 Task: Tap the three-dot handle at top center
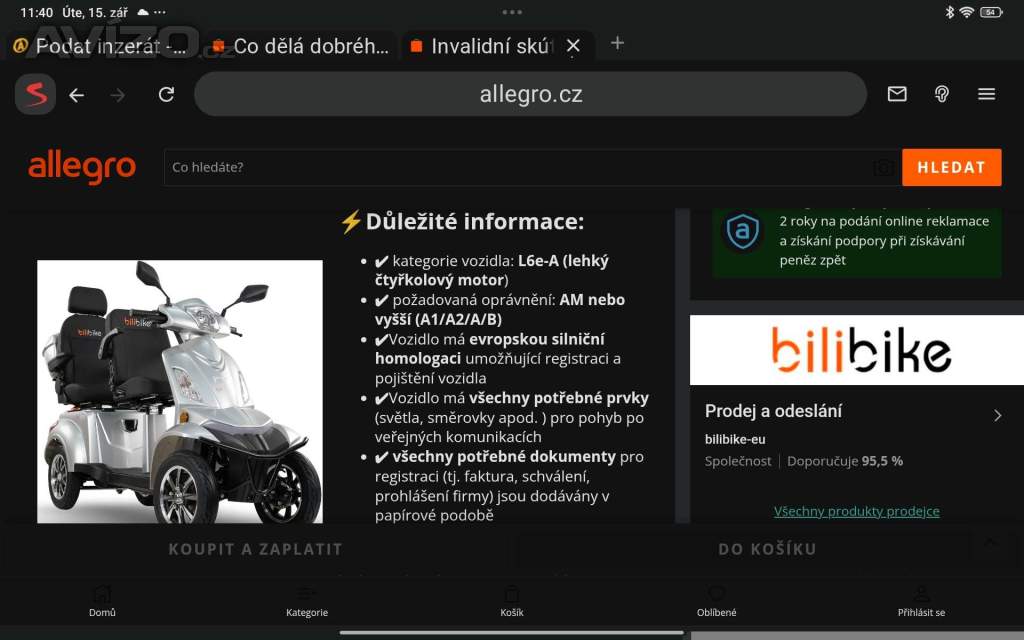point(512,12)
